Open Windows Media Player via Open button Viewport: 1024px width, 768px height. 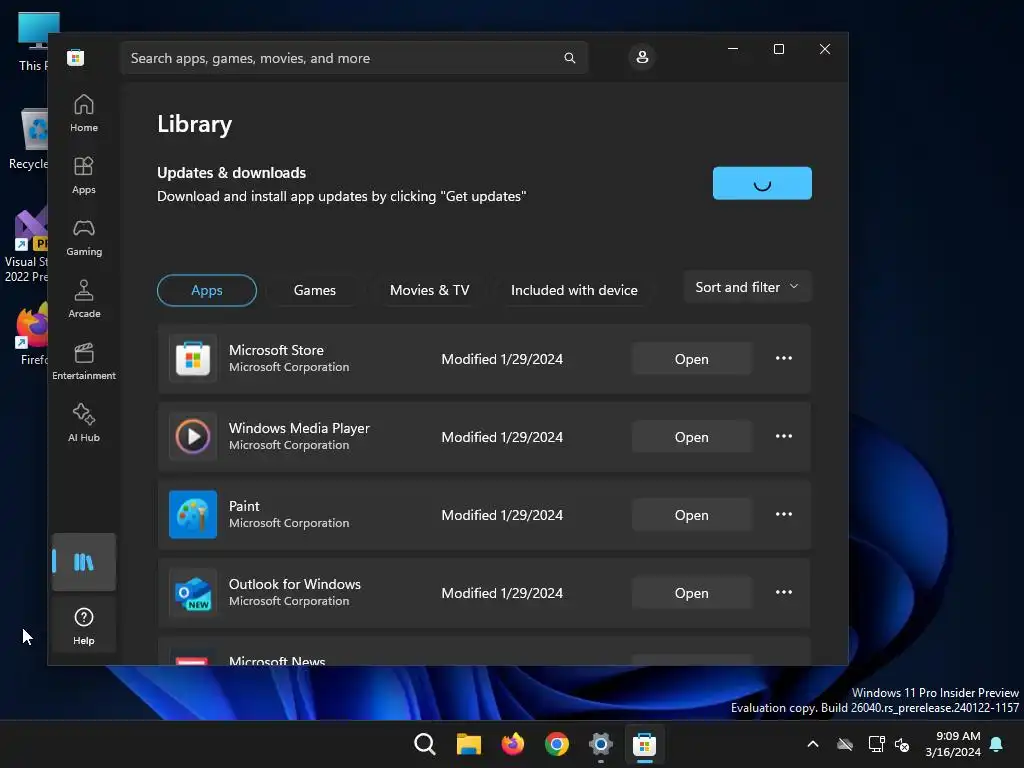coord(692,437)
